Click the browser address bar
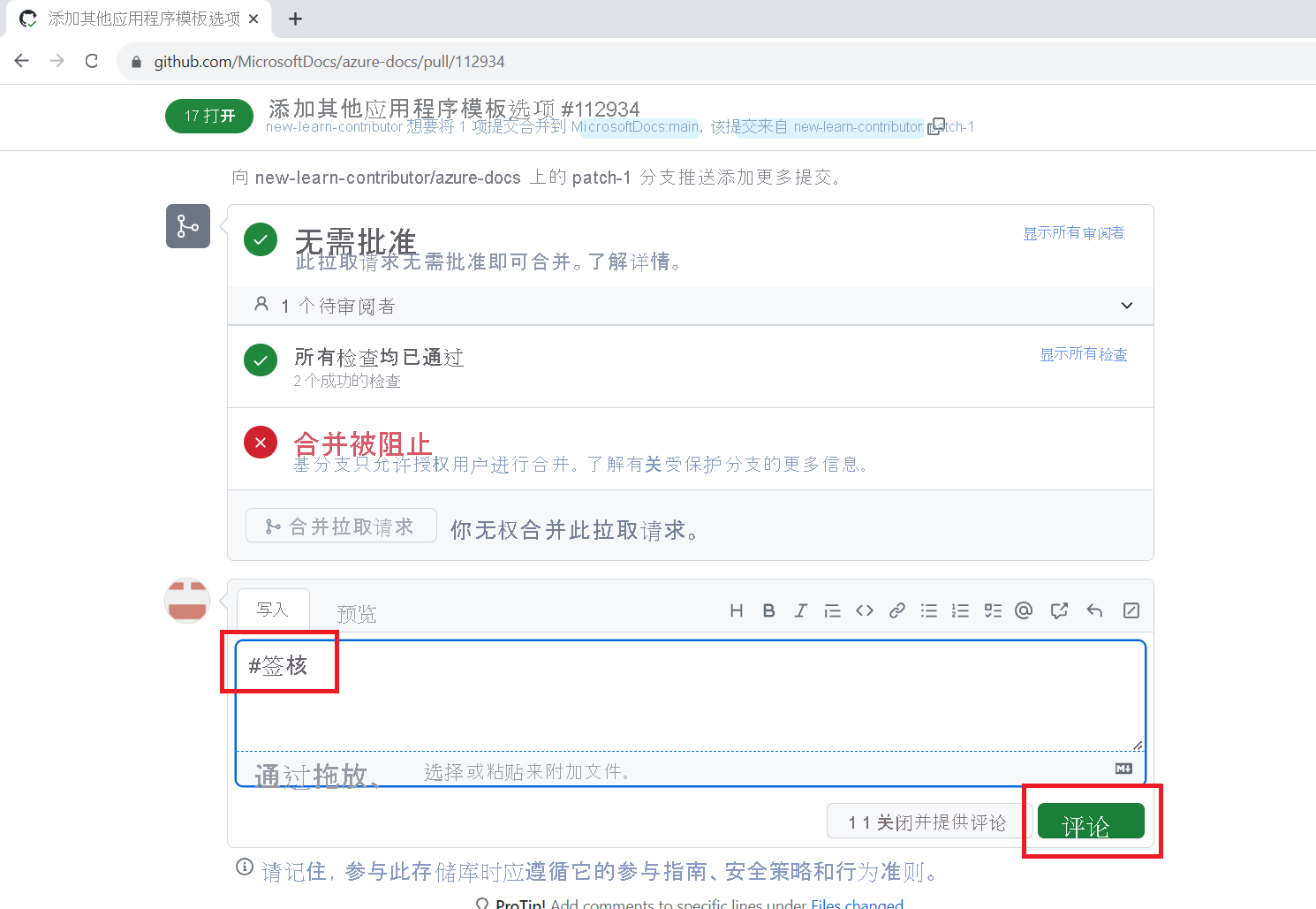This screenshot has width=1316, height=909. [715, 61]
